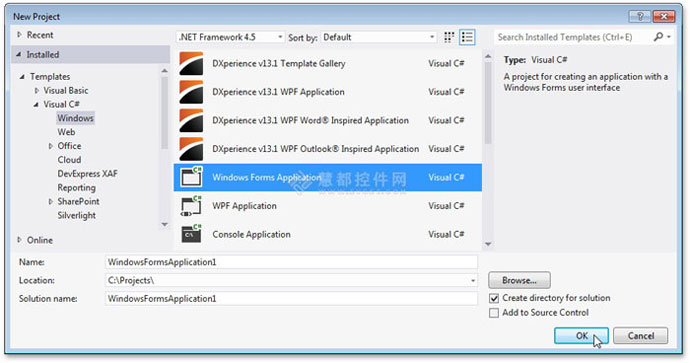Image resolution: width=690 pixels, height=363 pixels.
Task: Click the Solution name input field
Action: (291, 299)
